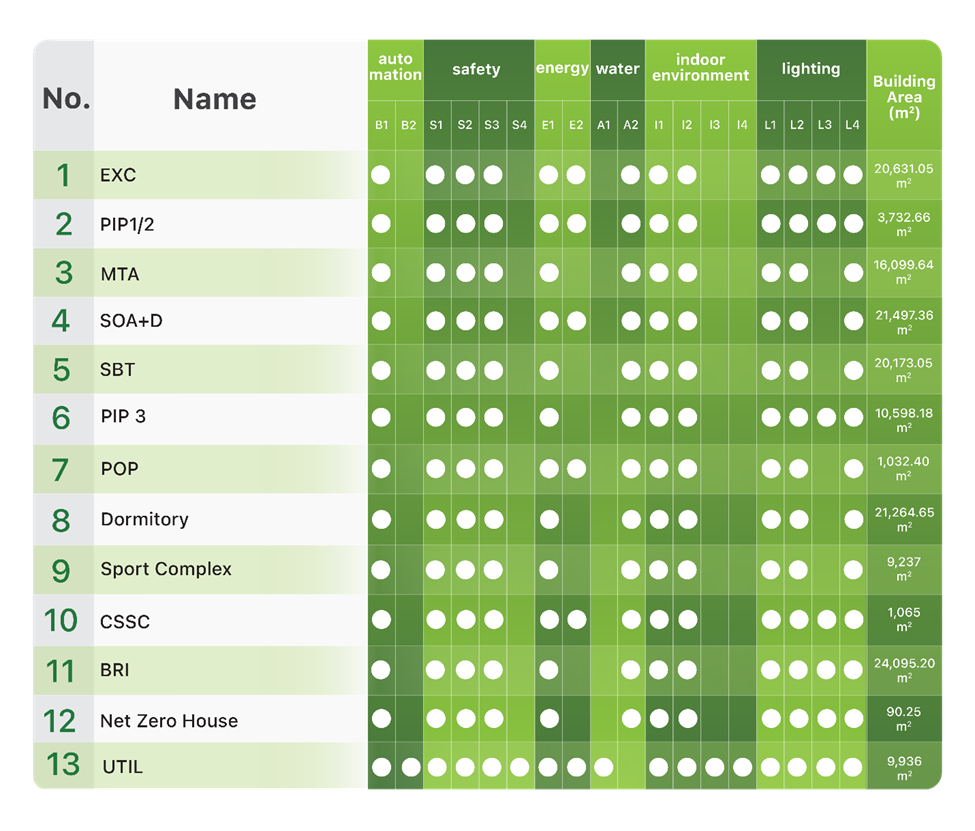Screen dimensions: 975x831
Task: Select the Name column header
Action: [215, 99]
